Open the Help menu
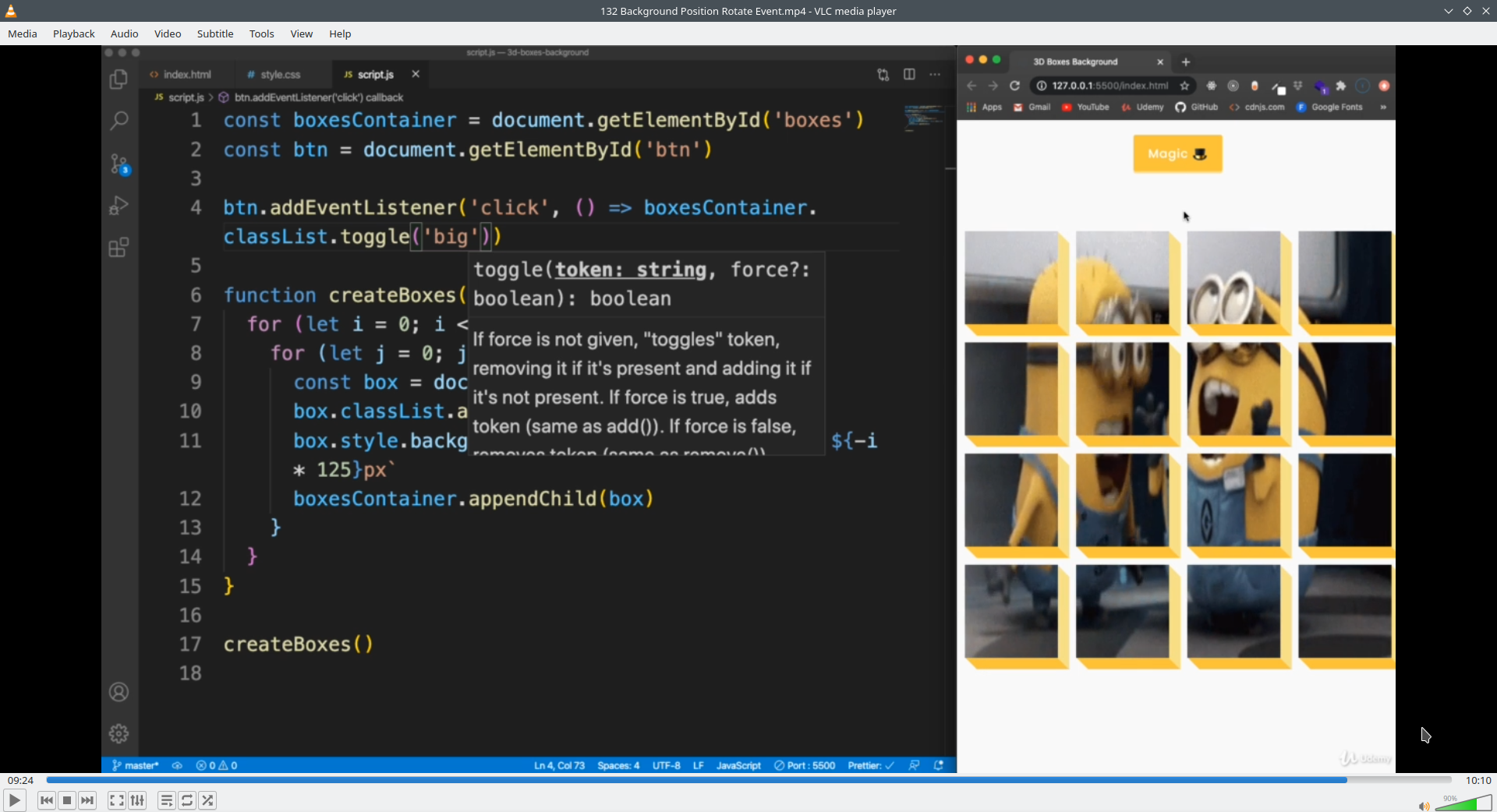 340,34
